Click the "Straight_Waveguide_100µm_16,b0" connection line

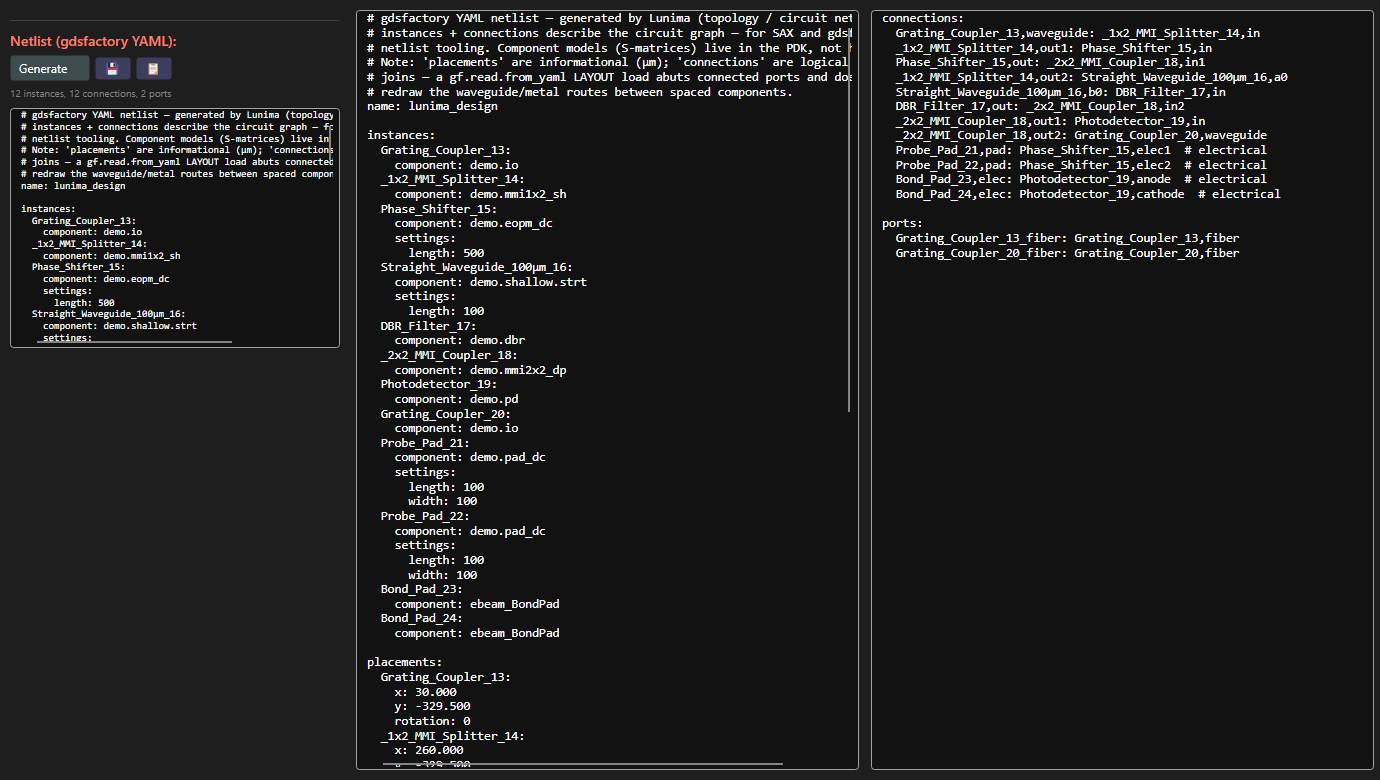click(x=1060, y=91)
